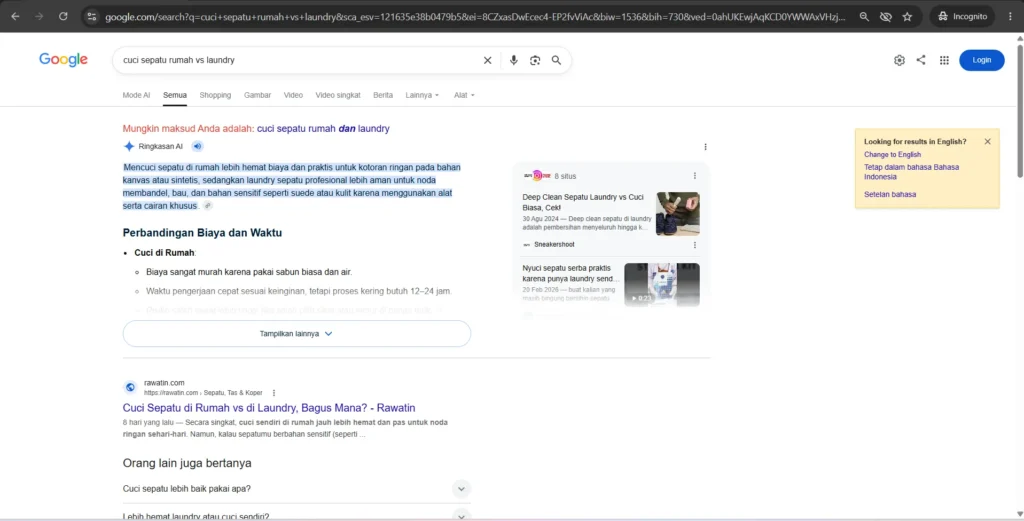
Task: Click the blue Login button
Action: [x=982, y=60]
